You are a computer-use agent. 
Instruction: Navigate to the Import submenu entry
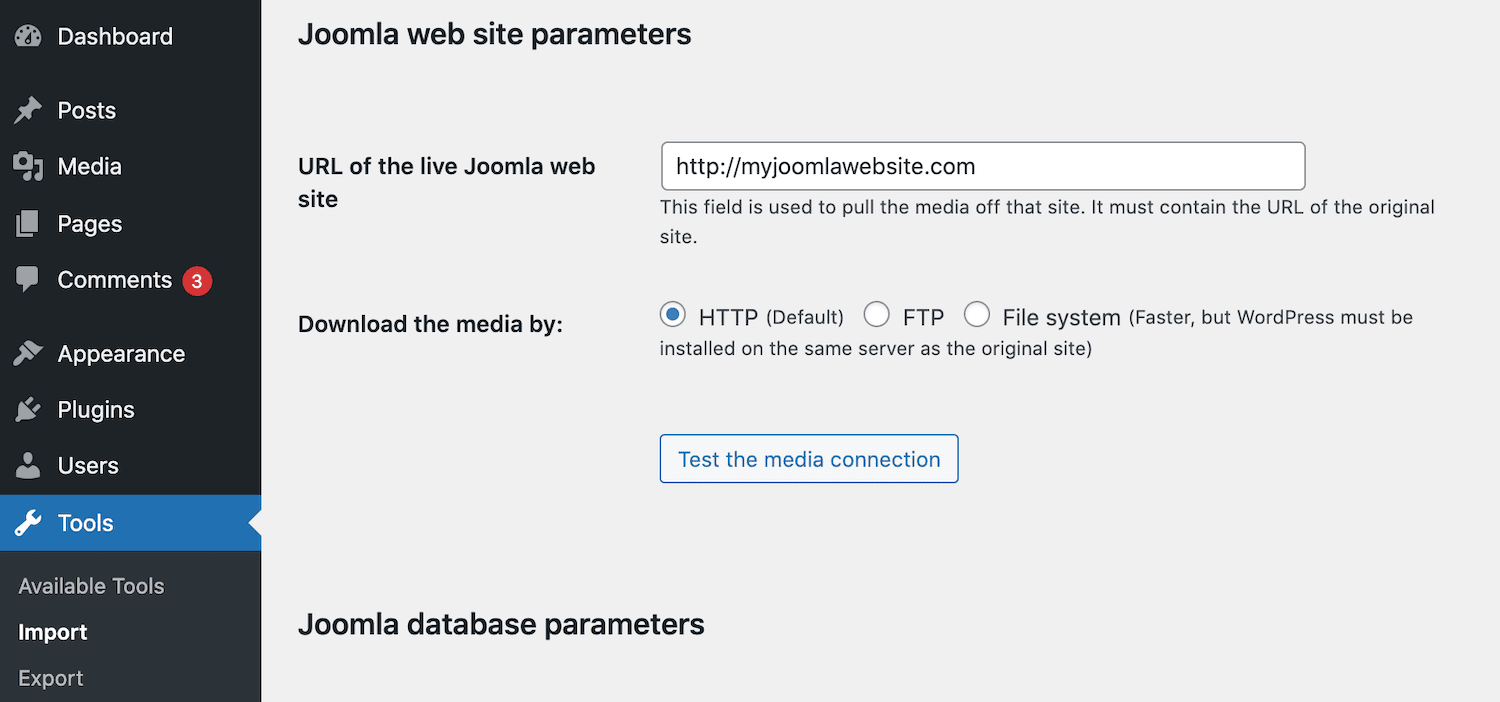[52, 632]
